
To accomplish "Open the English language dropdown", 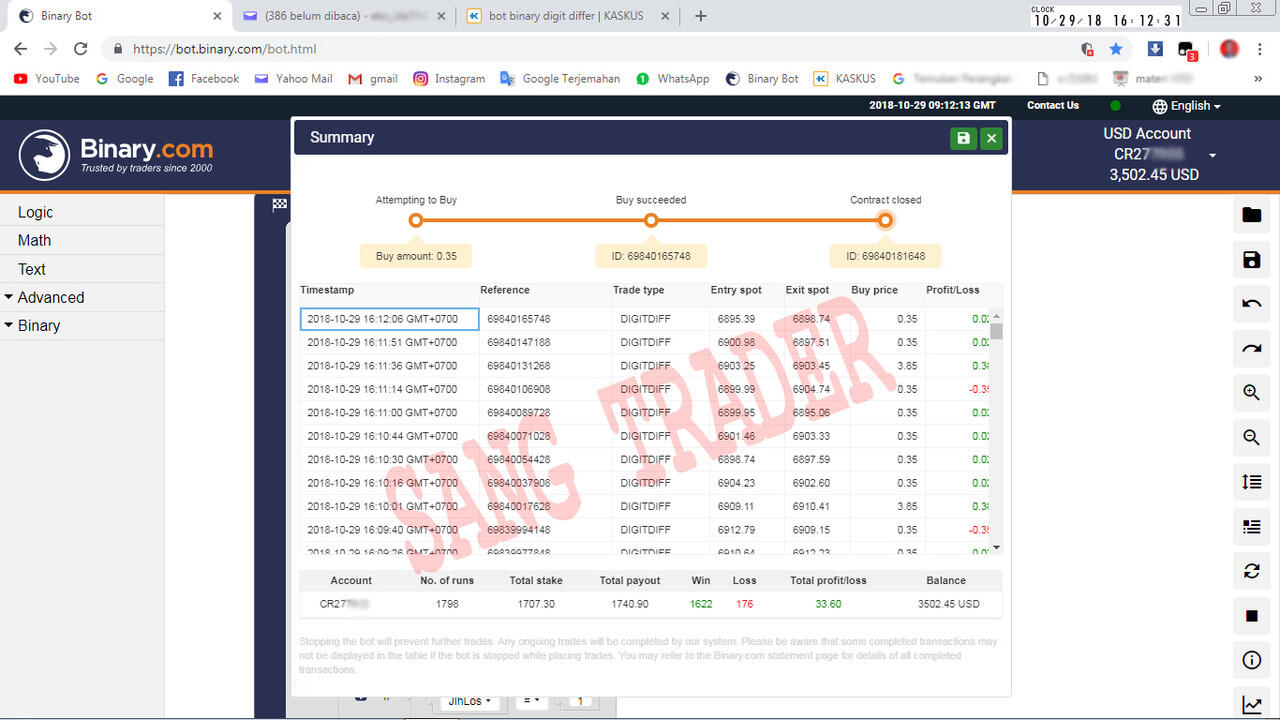I will click(x=1186, y=106).
